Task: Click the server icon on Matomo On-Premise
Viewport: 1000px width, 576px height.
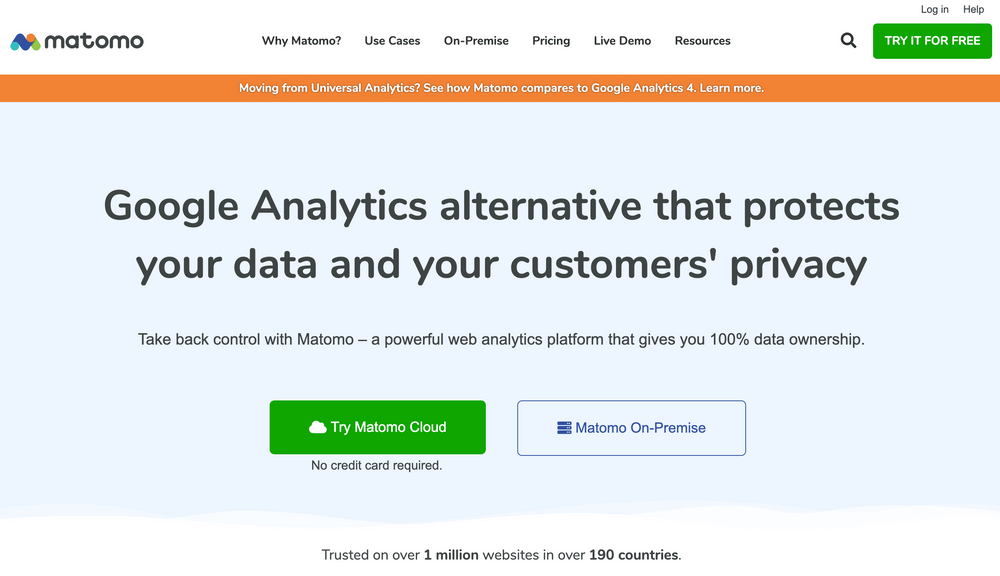Action: (x=566, y=427)
